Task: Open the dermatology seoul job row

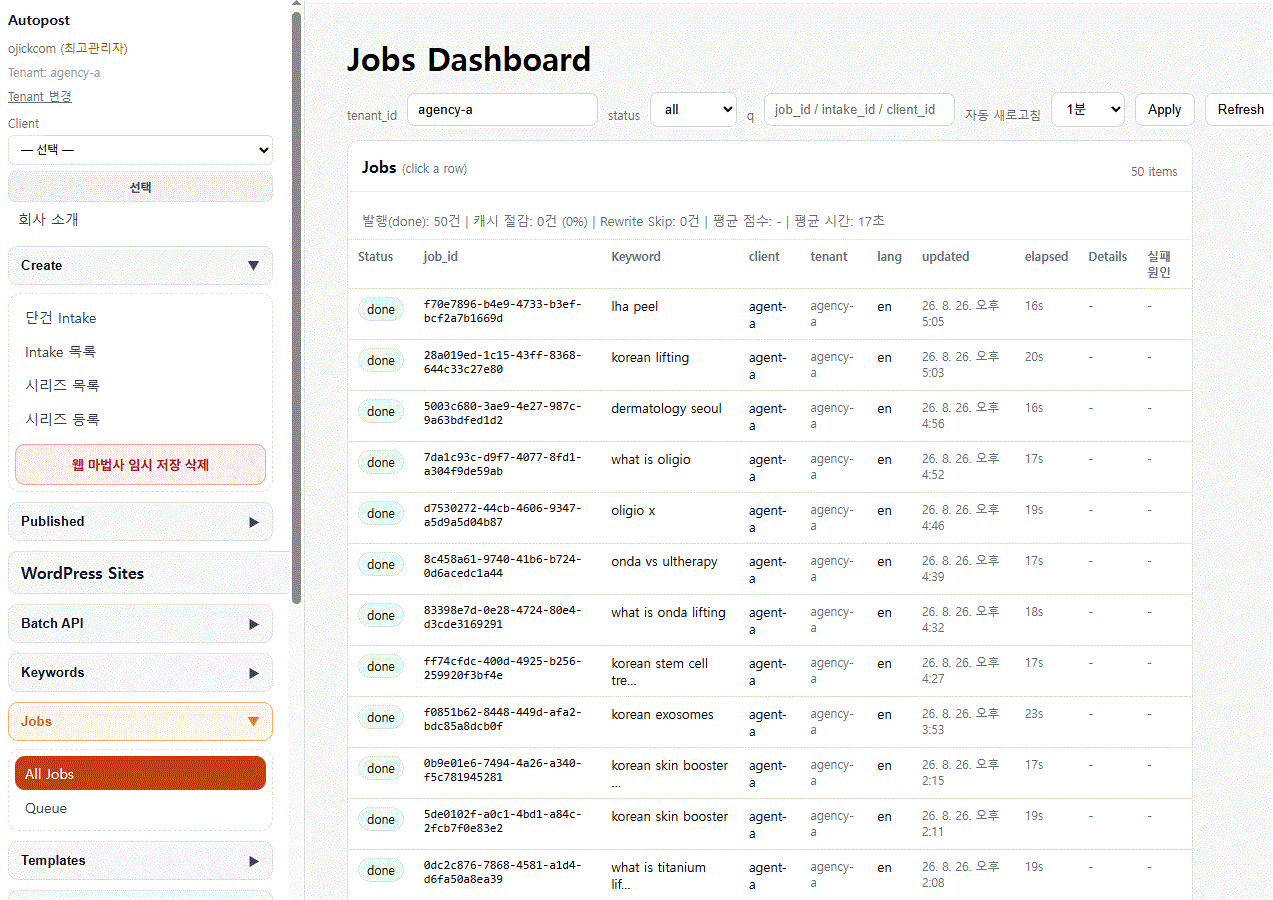Action: click(x=769, y=416)
